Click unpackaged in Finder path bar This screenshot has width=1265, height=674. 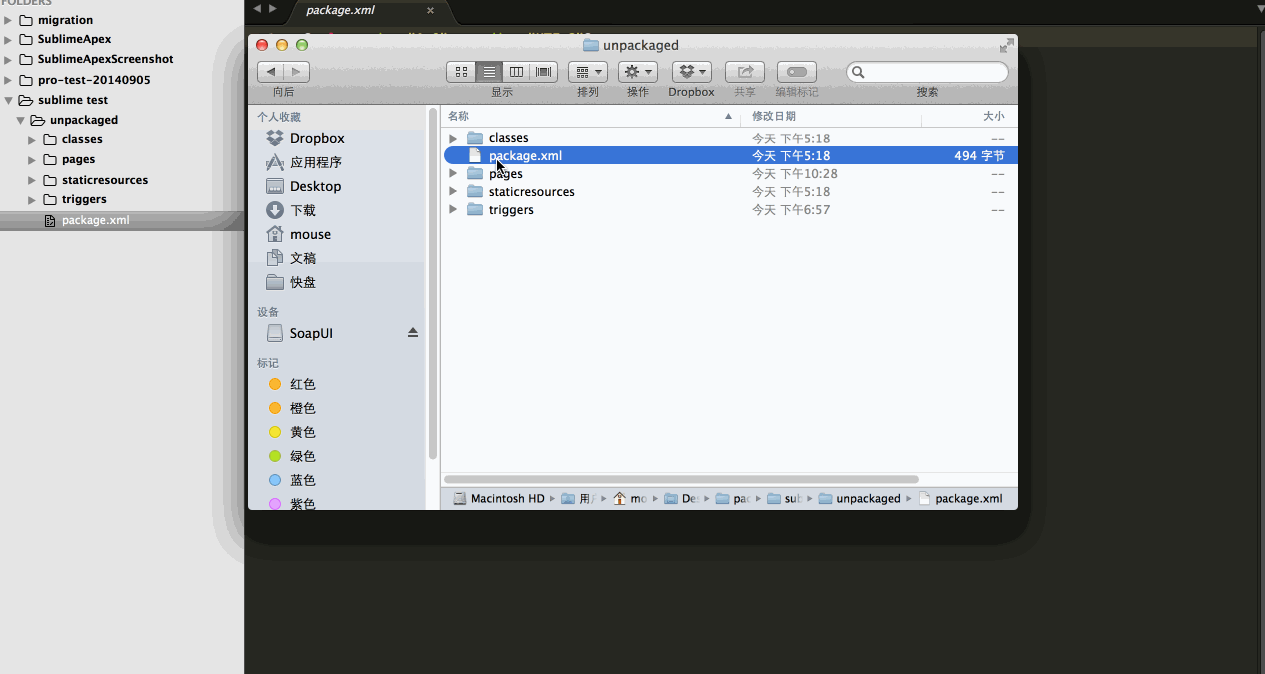pos(859,499)
